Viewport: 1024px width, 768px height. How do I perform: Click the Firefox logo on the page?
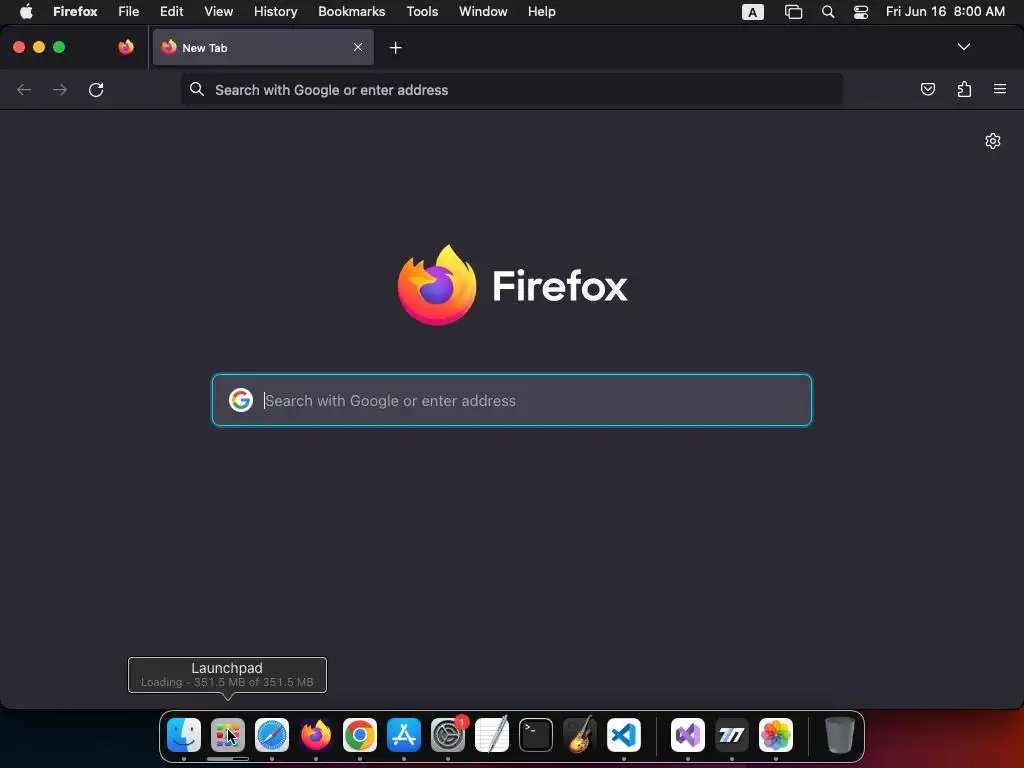[437, 285]
